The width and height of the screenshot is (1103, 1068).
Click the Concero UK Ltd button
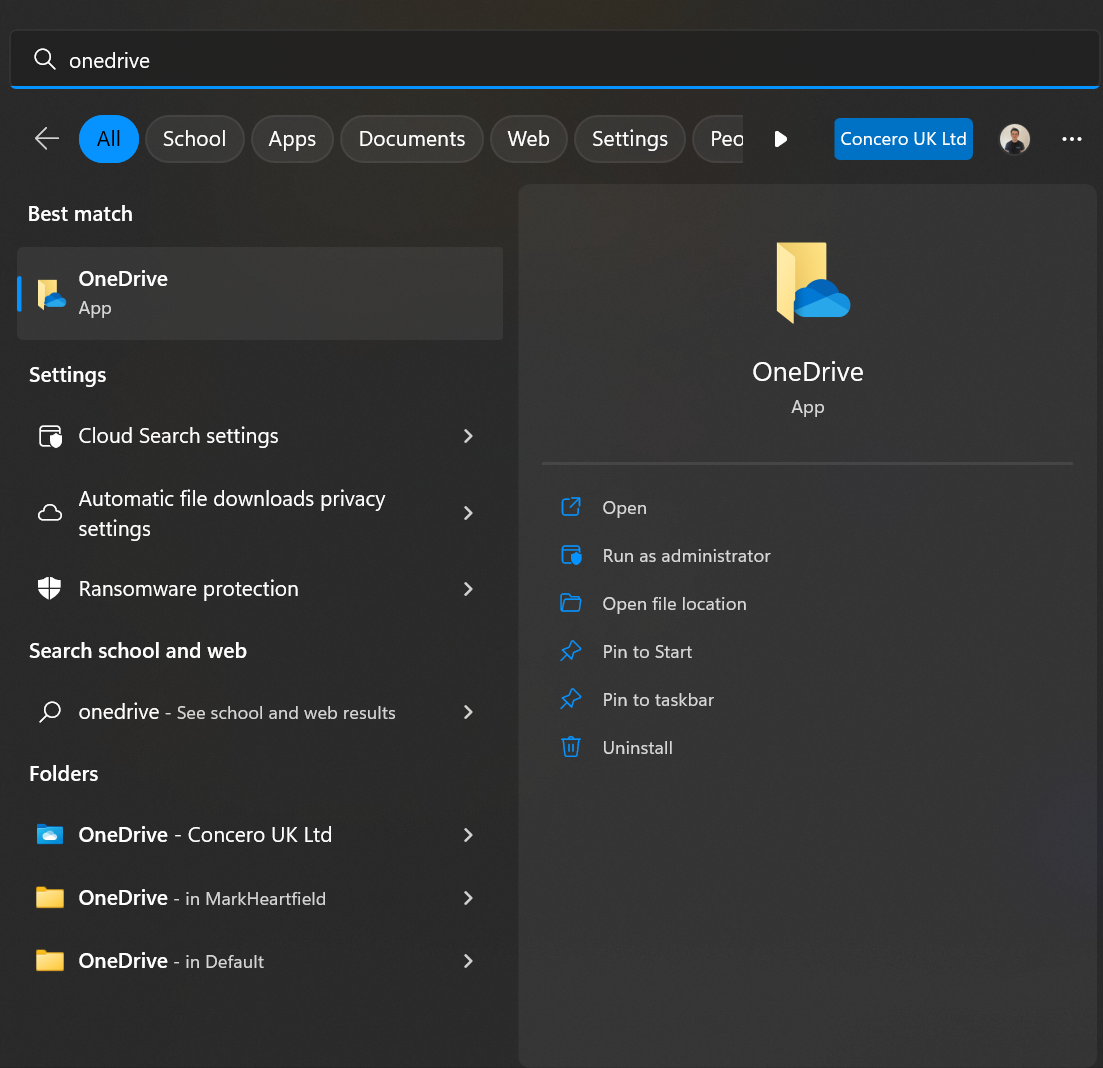903,139
